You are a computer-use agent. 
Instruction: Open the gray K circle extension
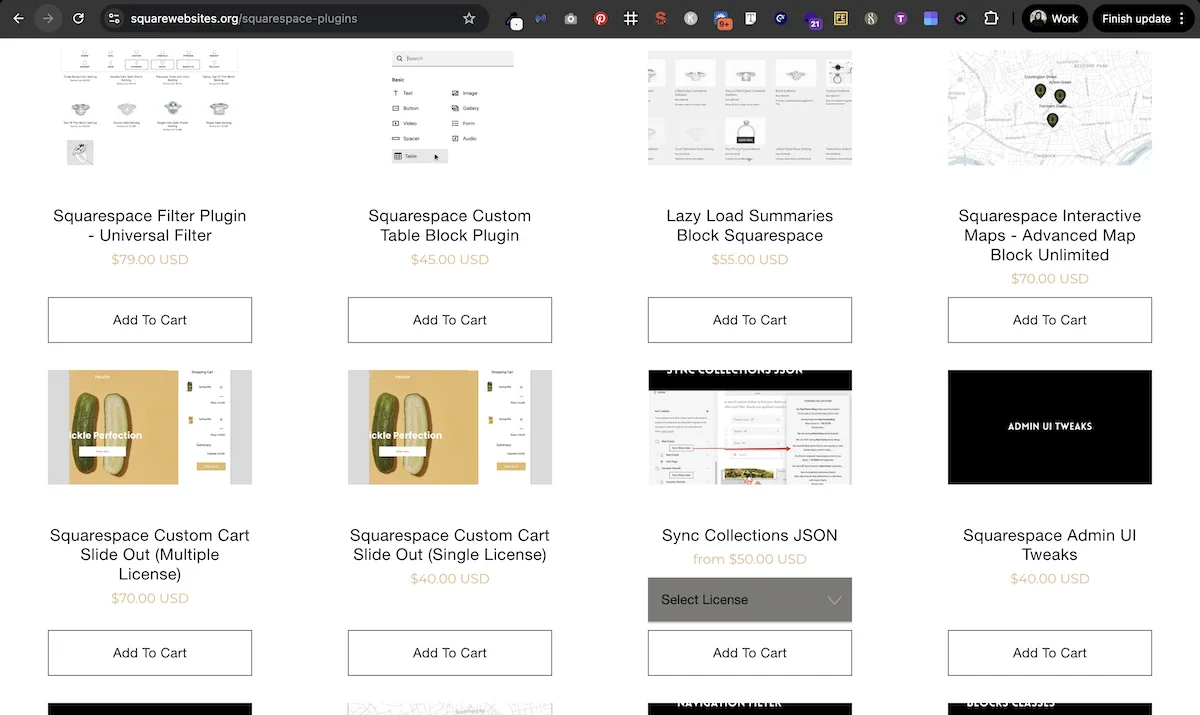[x=691, y=18]
